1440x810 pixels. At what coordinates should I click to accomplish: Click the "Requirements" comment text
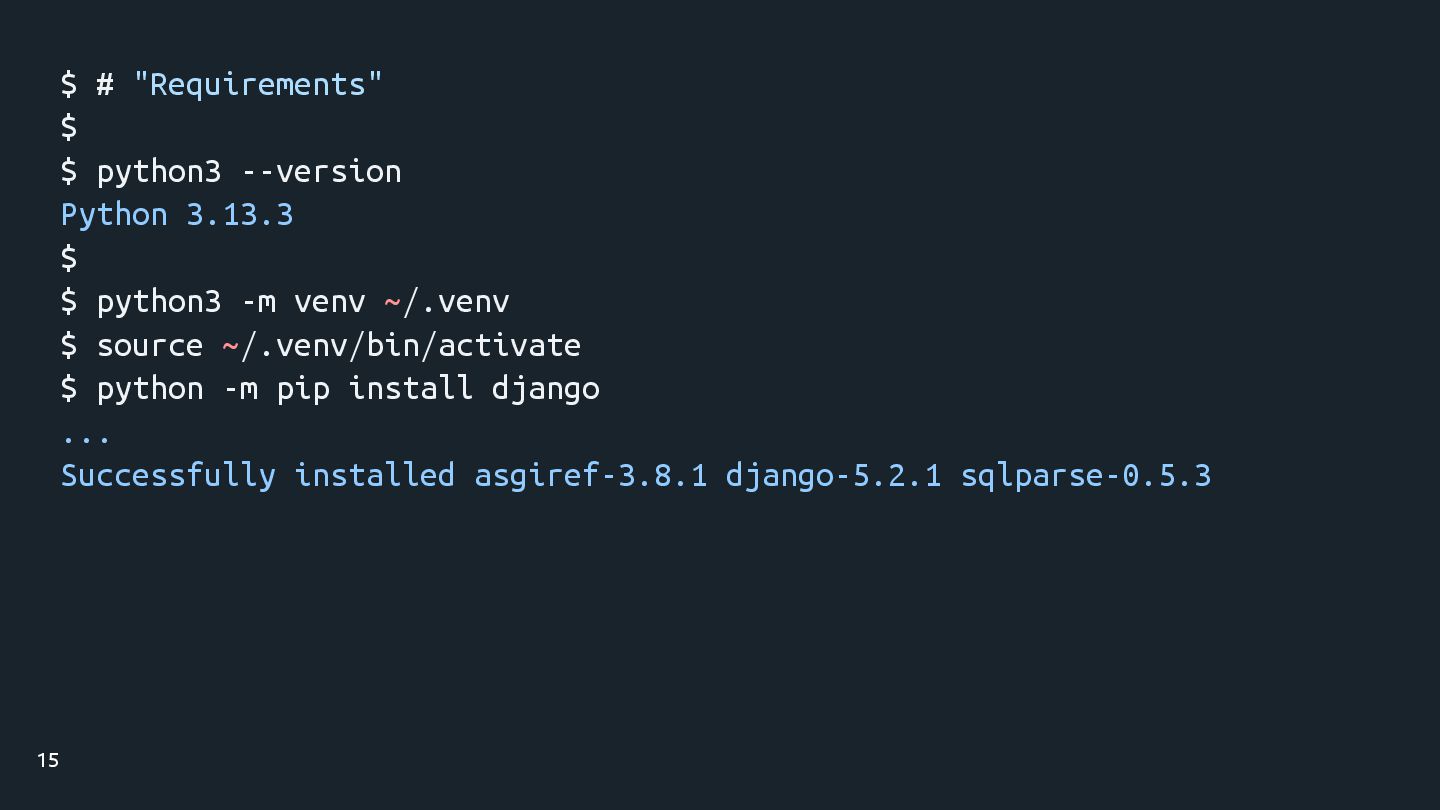257,84
